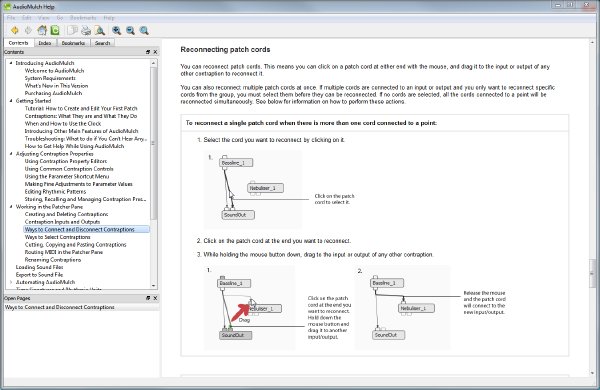Open Editing Rhythmic Patterns topic
Screen dimensions: 600x390
point(55,191)
